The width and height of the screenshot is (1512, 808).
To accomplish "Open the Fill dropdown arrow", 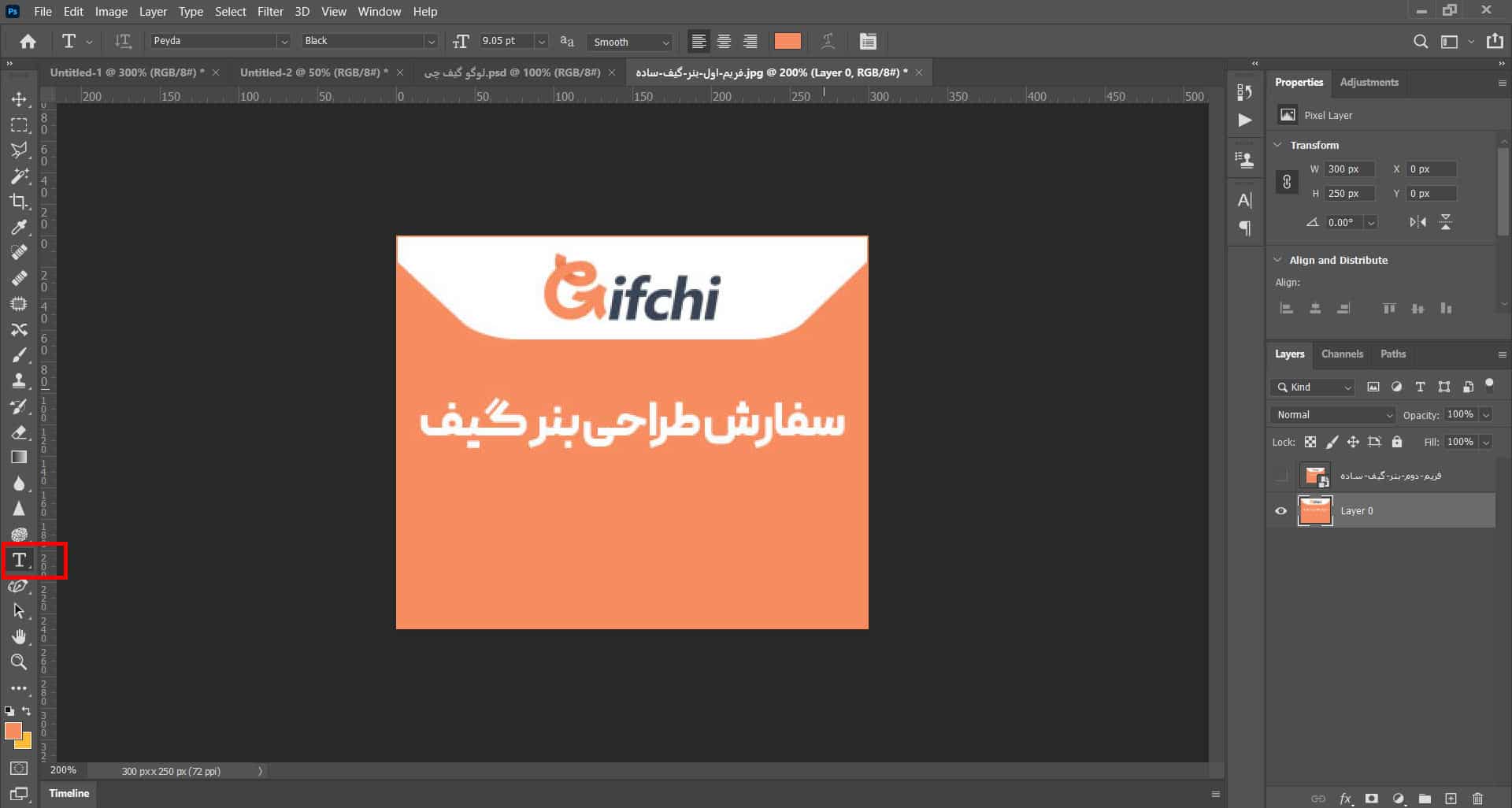I will (1486, 442).
